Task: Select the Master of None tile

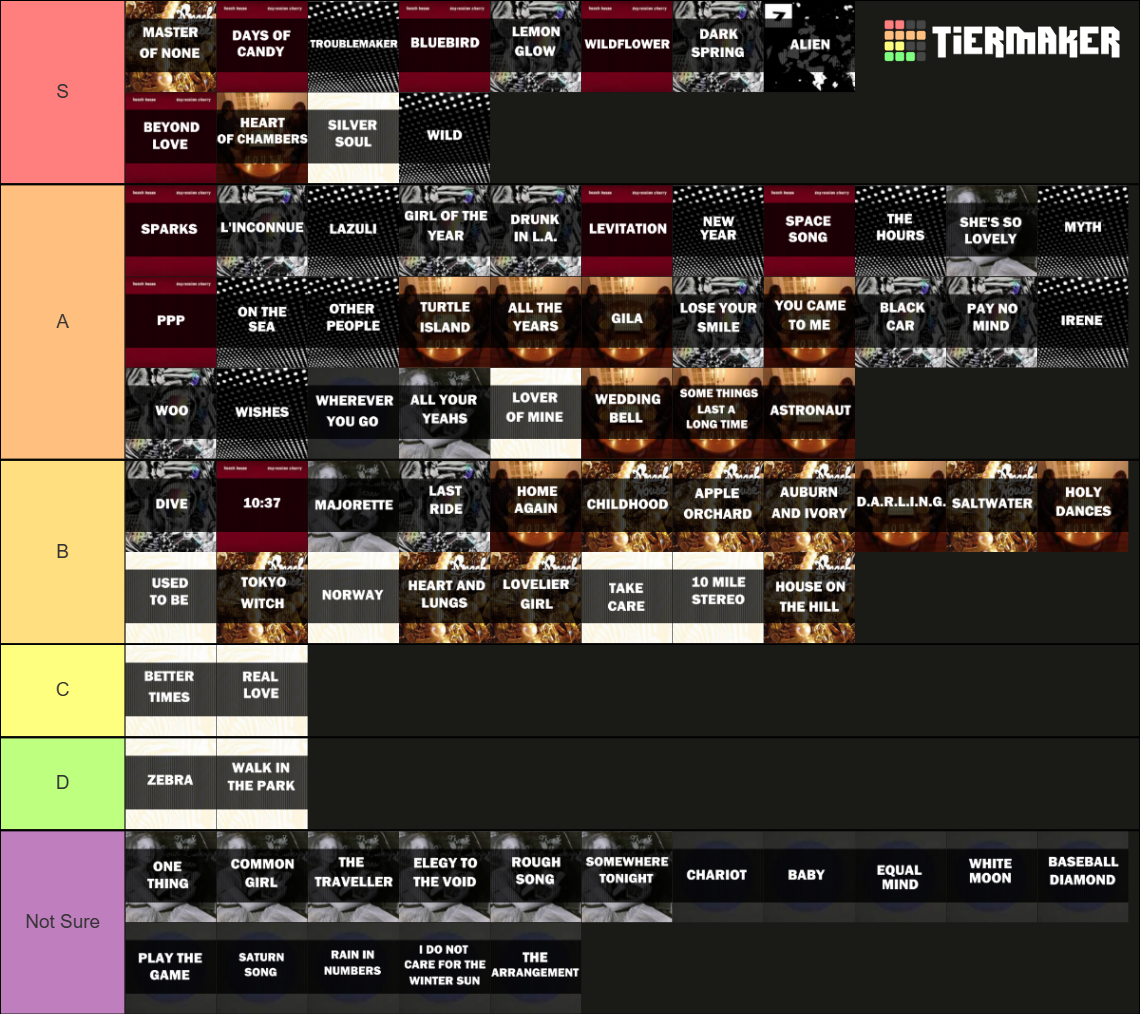Action: 171,46
